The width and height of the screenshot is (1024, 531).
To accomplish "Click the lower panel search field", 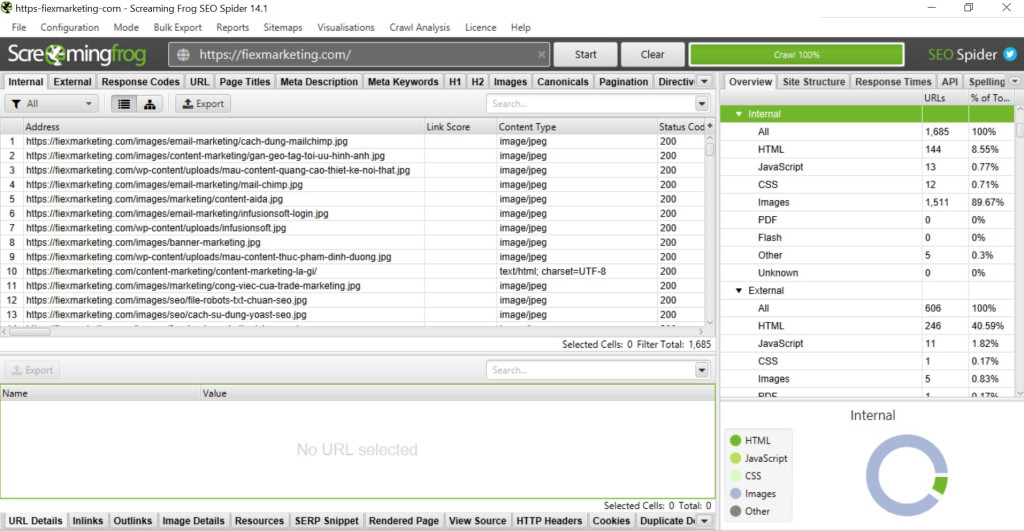I will [589, 370].
